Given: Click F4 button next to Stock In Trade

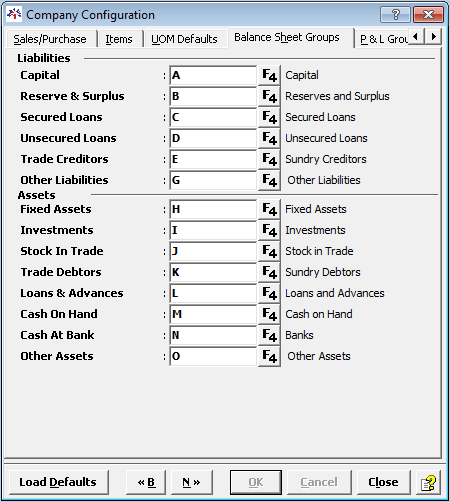Looking at the screenshot, I should 269,251.
